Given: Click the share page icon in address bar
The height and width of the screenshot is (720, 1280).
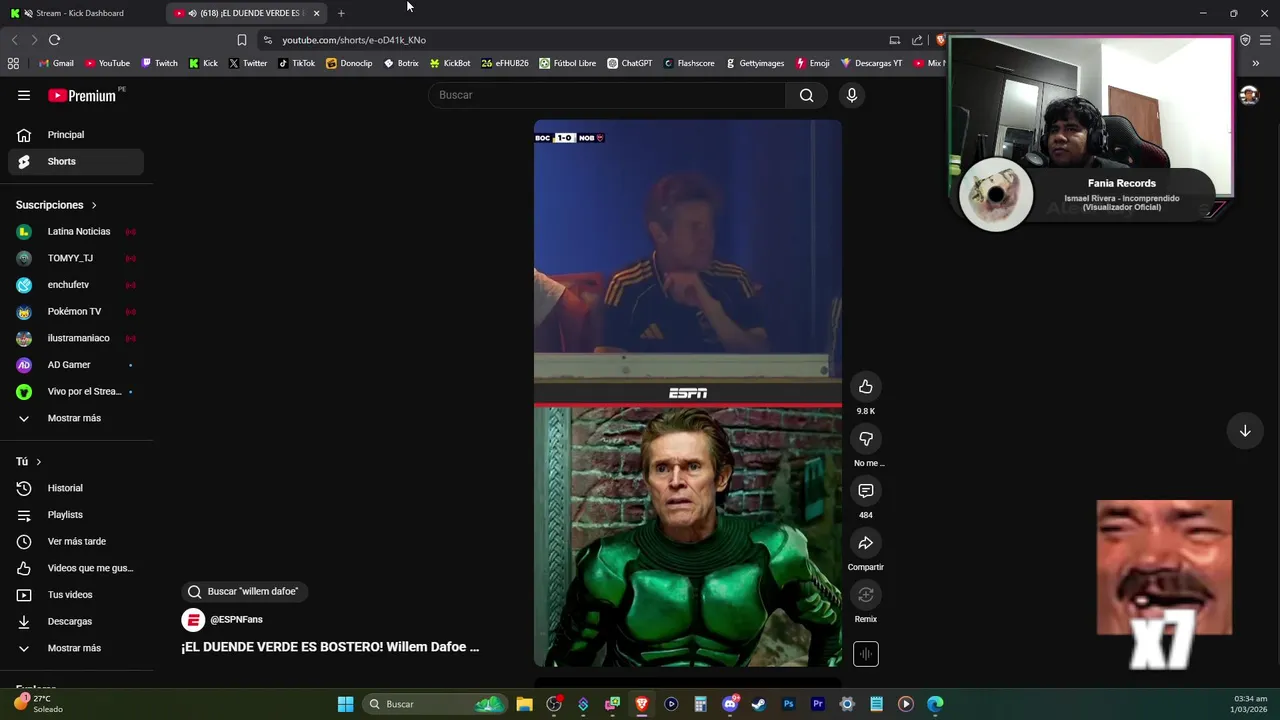Looking at the screenshot, I should [x=917, y=40].
